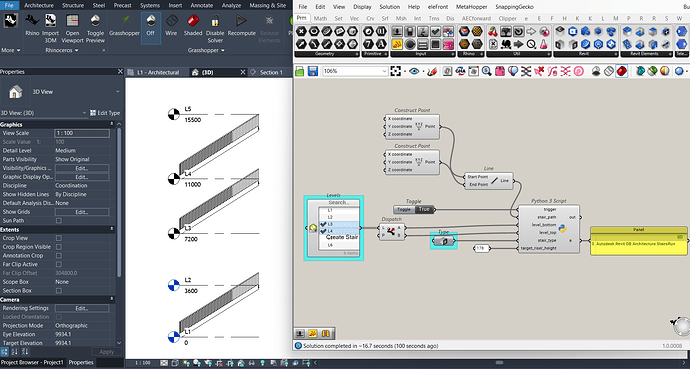Click the Wire preview icon
The height and width of the screenshot is (369, 690).
(x=171, y=21)
